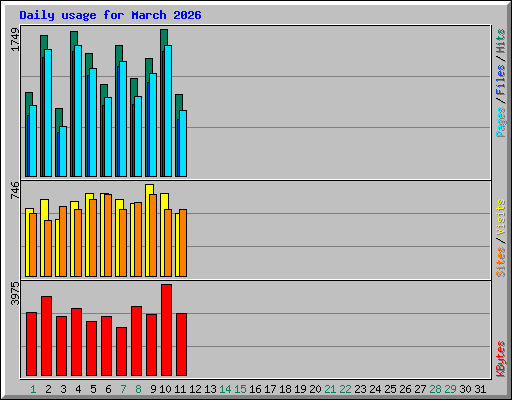Click the cyan pages bar for day 11
Image resolution: width=512 pixels, height=400 pixels.
coord(183,143)
